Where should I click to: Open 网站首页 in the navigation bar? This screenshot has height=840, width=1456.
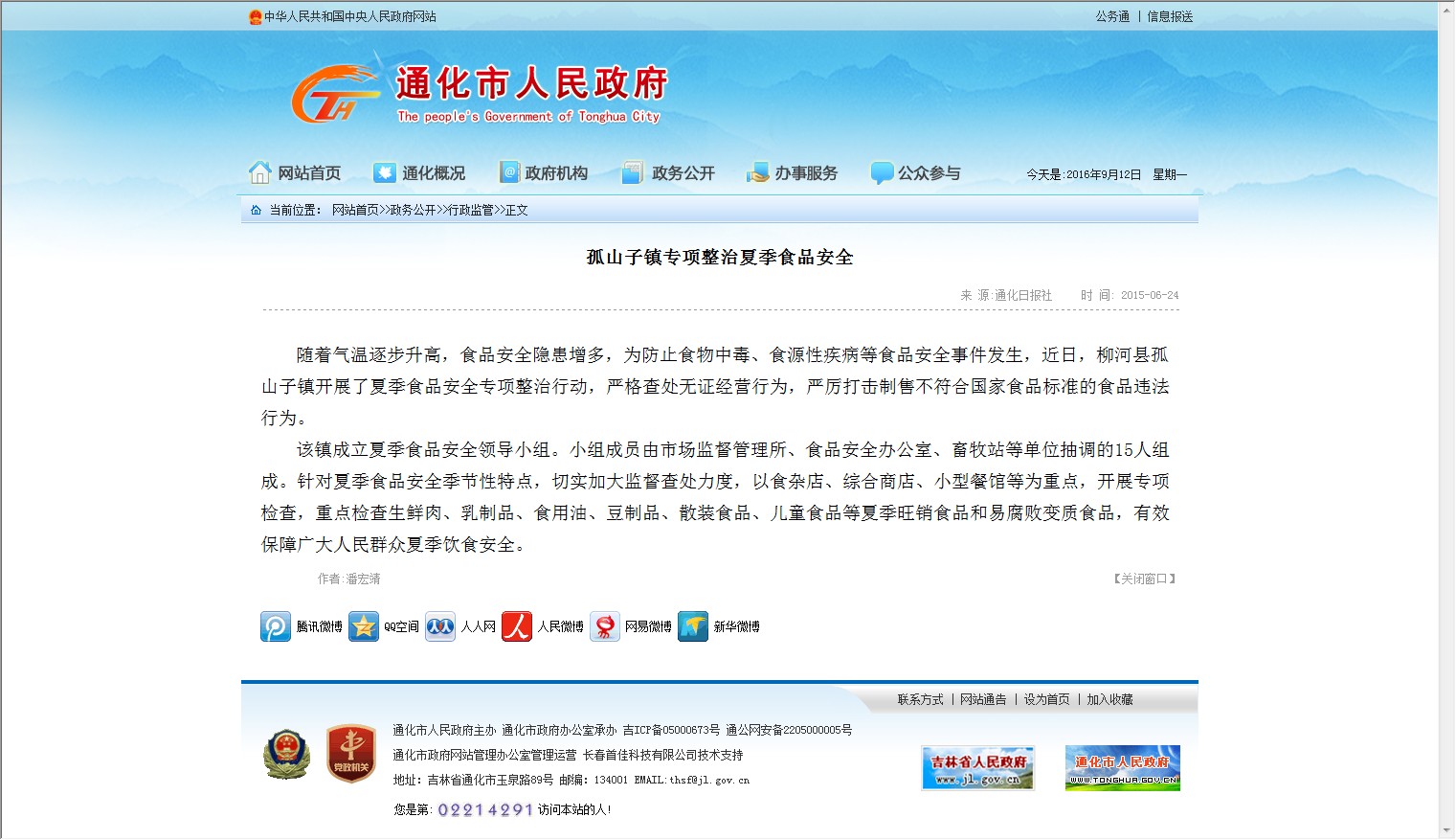pyautogui.click(x=295, y=173)
